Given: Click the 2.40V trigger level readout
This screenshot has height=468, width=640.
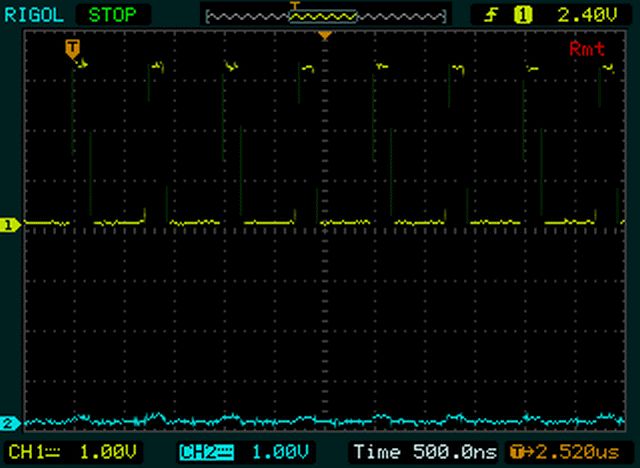Looking at the screenshot, I should [588, 16].
